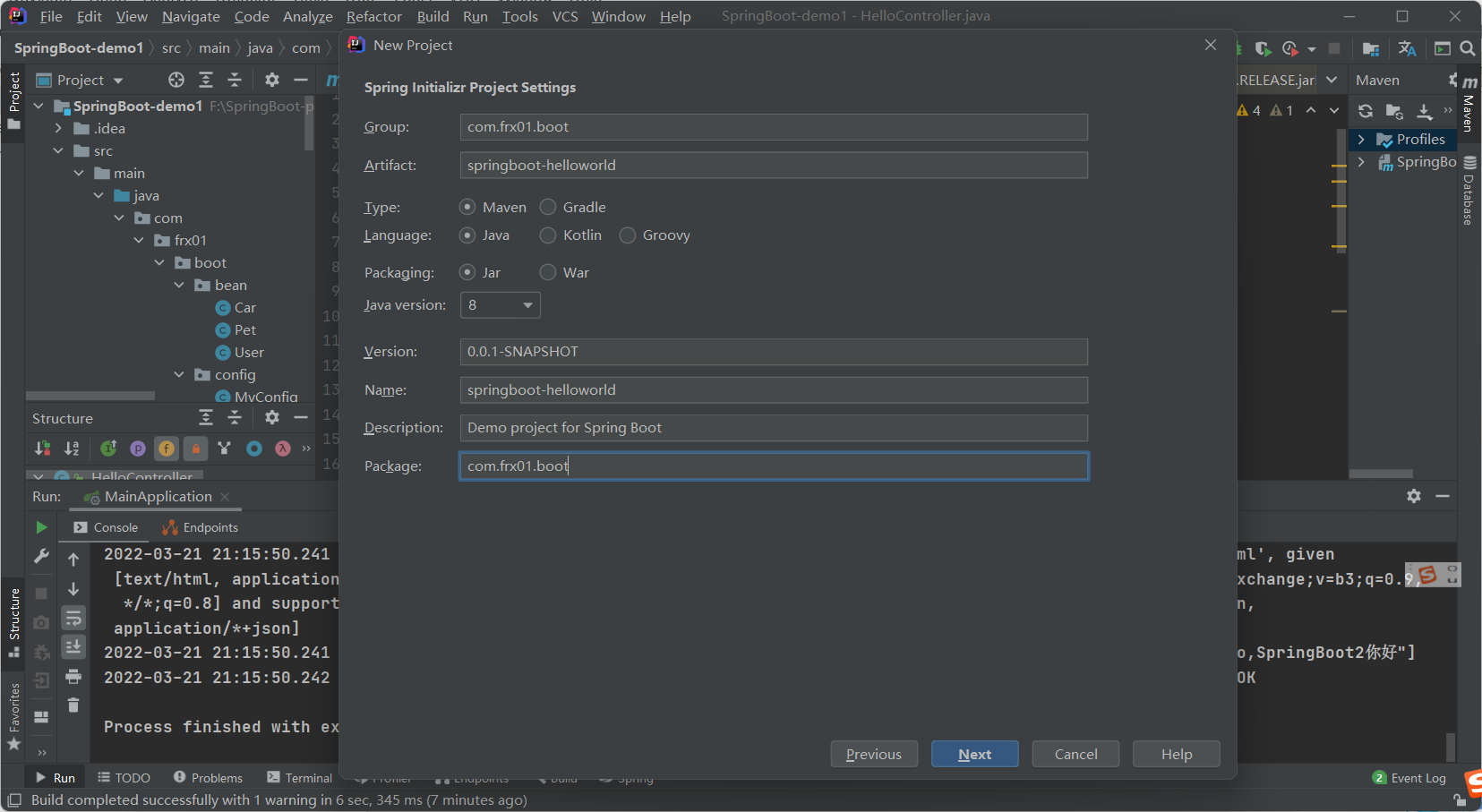This screenshot has height=812, width=1482.
Task: Expand Profiles node in Maven panel
Action: click(x=1361, y=140)
